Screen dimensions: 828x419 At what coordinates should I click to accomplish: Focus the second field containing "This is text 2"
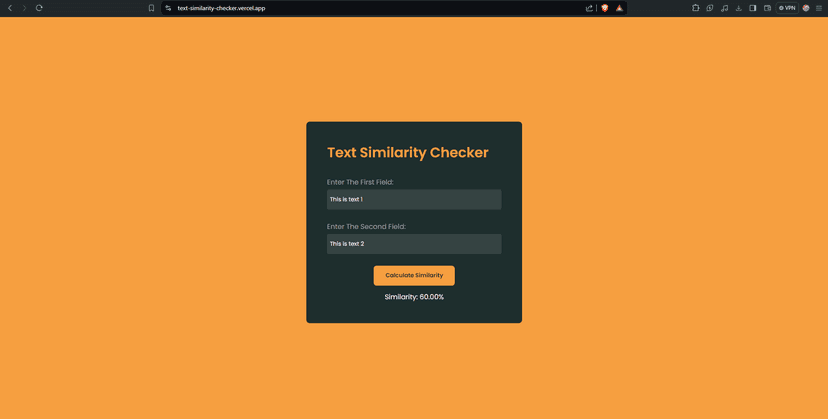tap(414, 244)
